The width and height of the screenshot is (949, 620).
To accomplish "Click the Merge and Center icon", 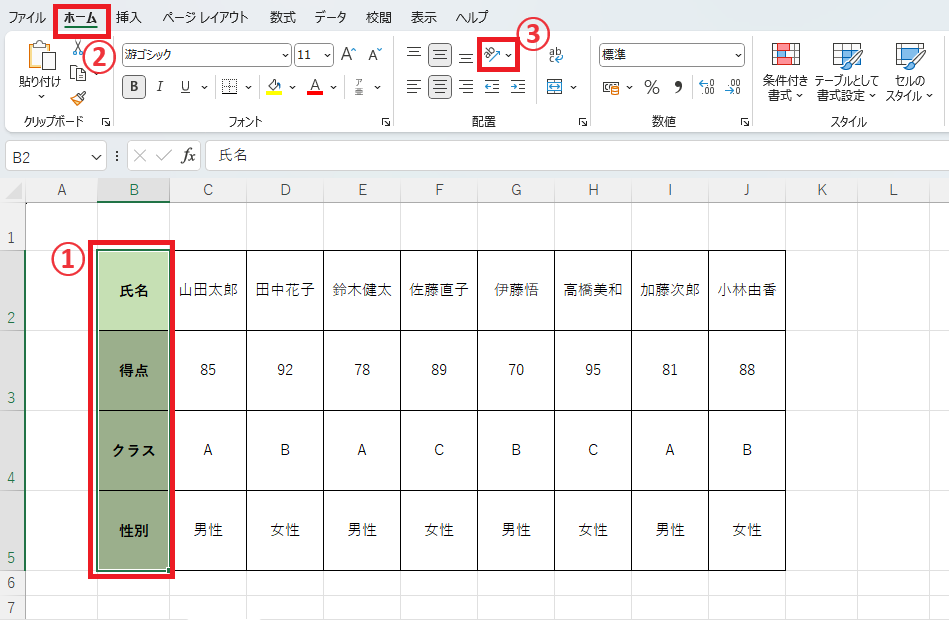I will (554, 87).
